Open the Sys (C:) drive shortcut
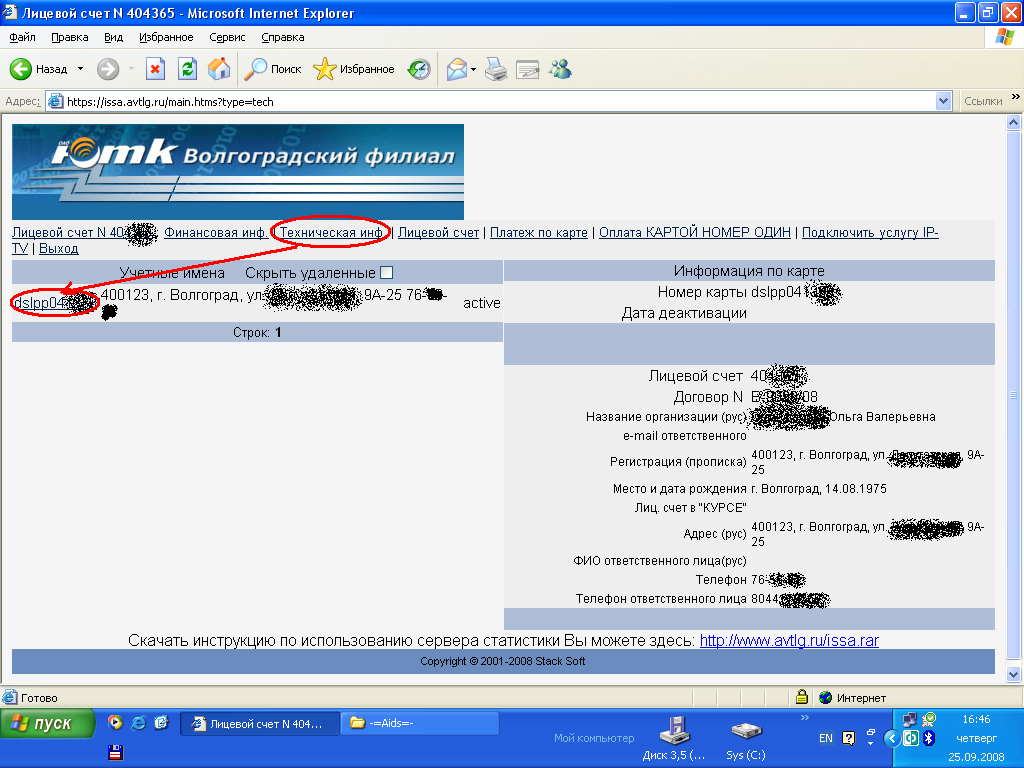 (745, 739)
